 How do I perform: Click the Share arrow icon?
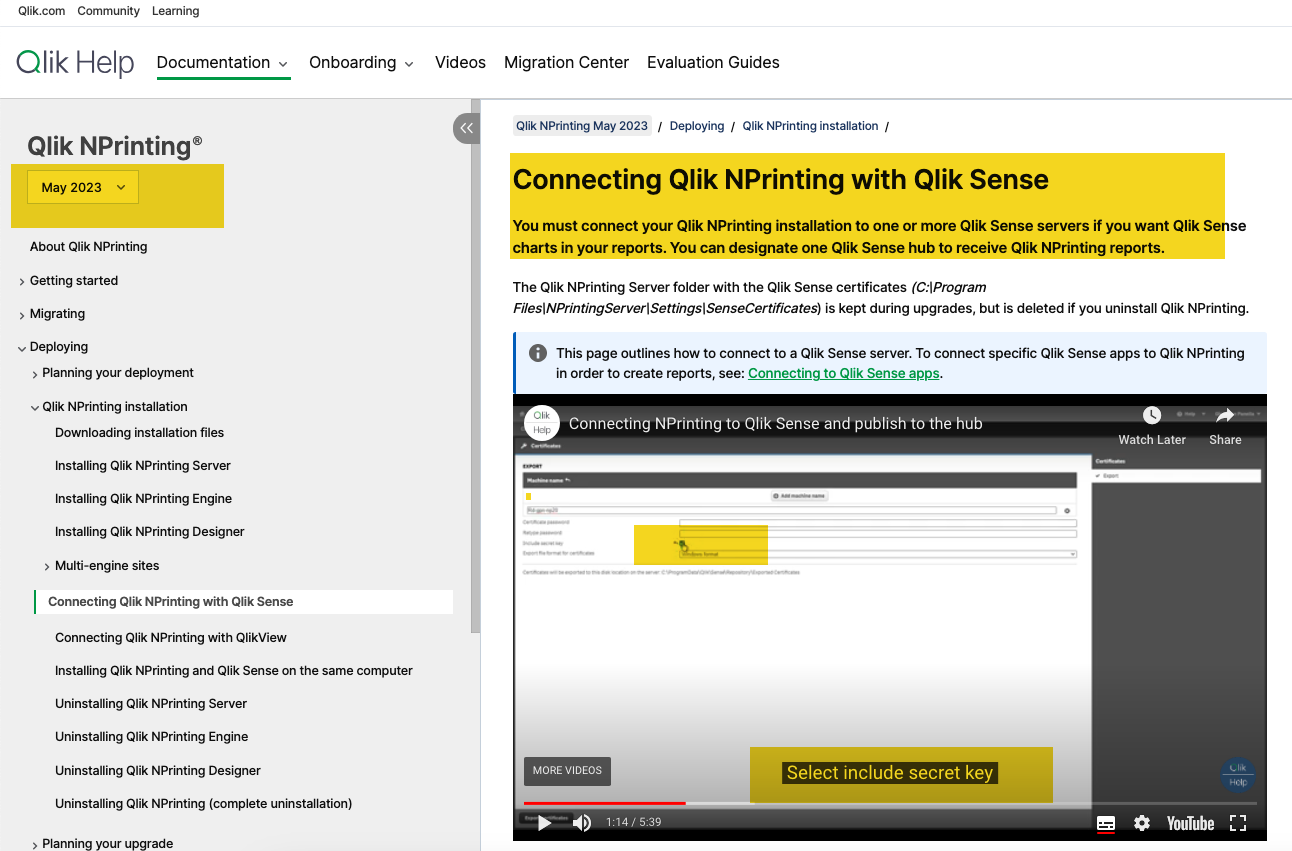(x=1225, y=415)
